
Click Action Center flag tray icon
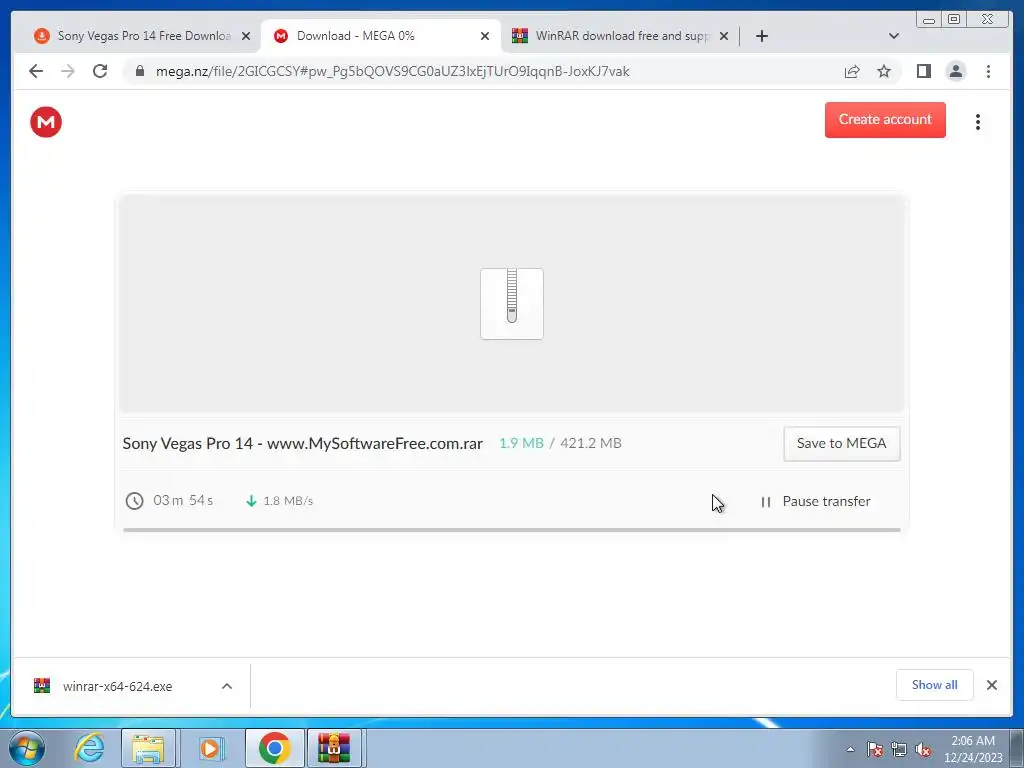(x=875, y=749)
